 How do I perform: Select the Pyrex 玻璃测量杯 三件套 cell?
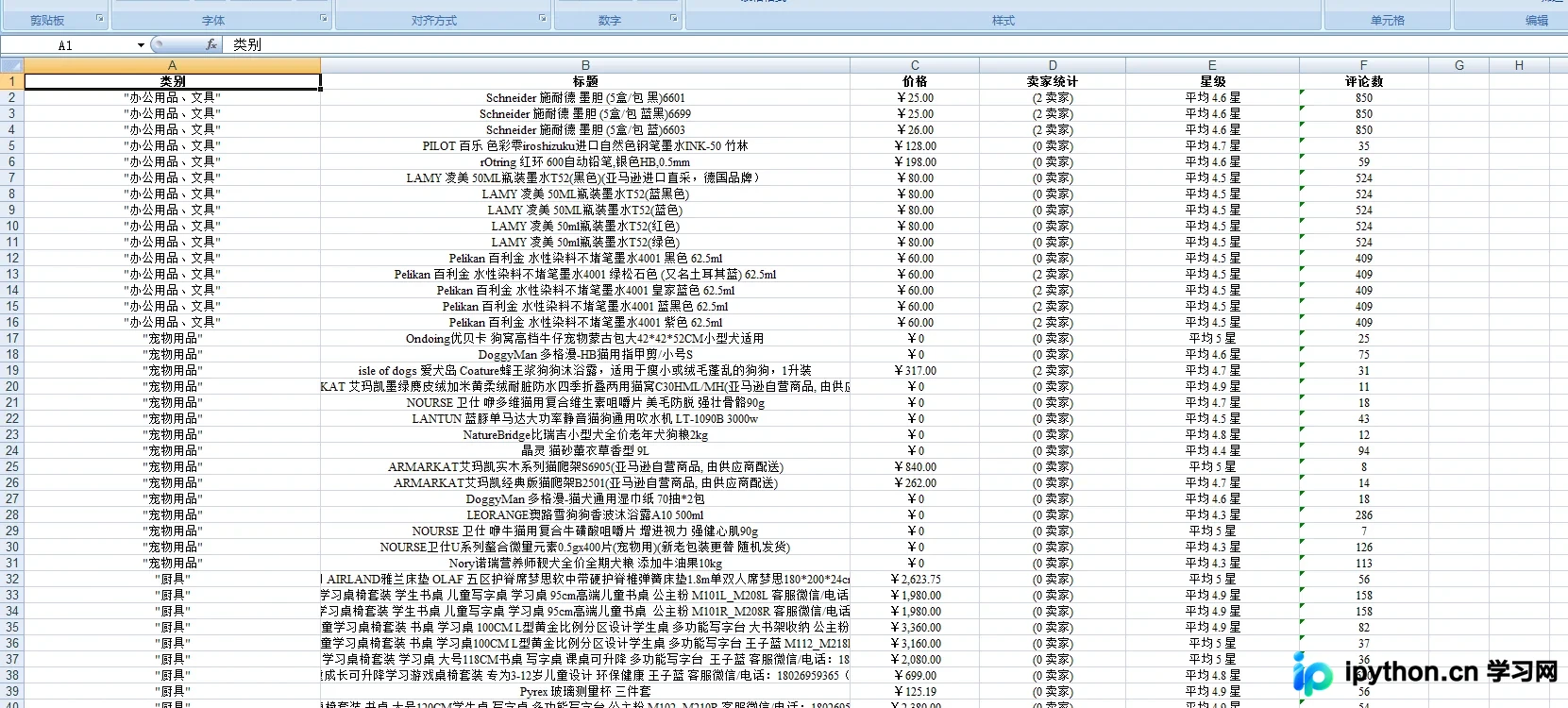585,691
